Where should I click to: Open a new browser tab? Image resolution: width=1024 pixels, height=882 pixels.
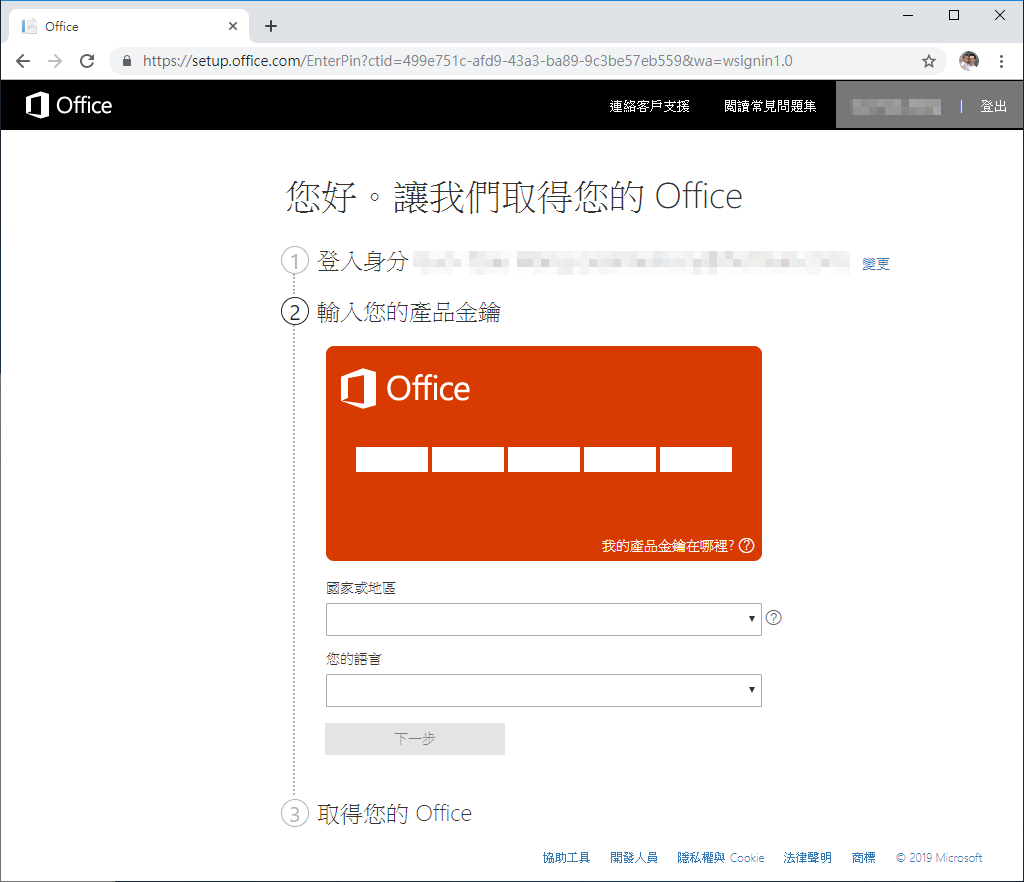pyautogui.click(x=270, y=25)
